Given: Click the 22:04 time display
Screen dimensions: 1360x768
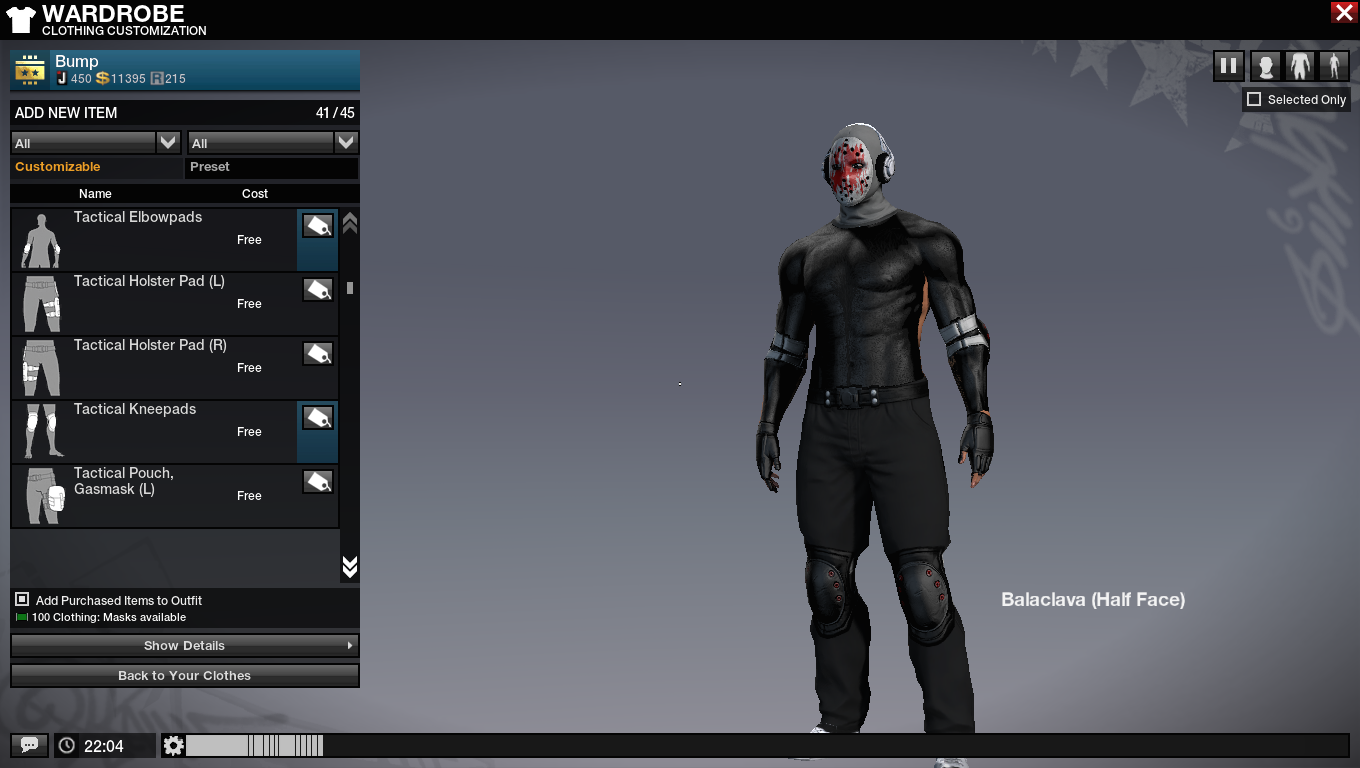Looking at the screenshot, I should (104, 746).
